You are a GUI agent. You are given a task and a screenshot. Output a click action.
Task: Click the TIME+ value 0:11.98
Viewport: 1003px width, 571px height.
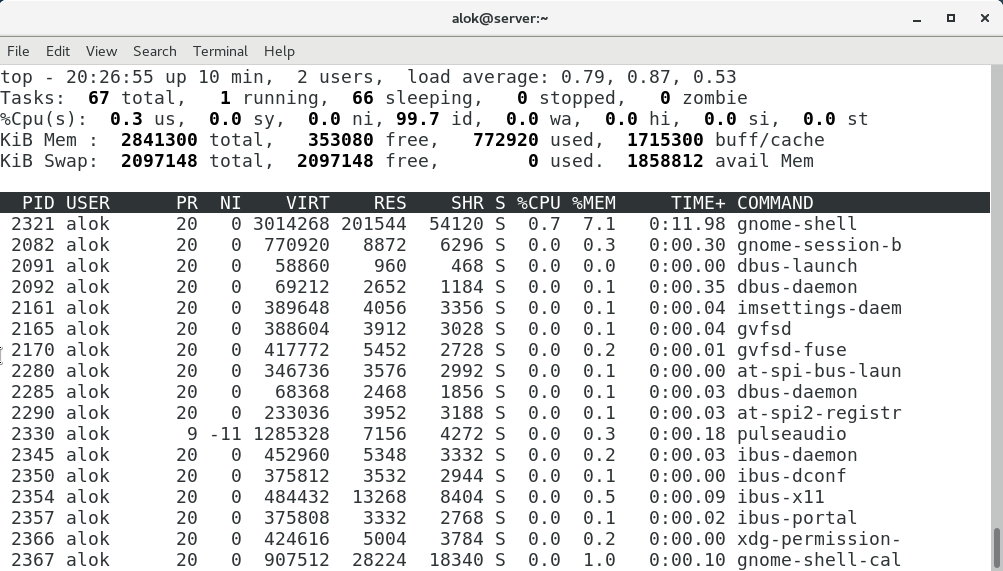[x=687, y=224]
